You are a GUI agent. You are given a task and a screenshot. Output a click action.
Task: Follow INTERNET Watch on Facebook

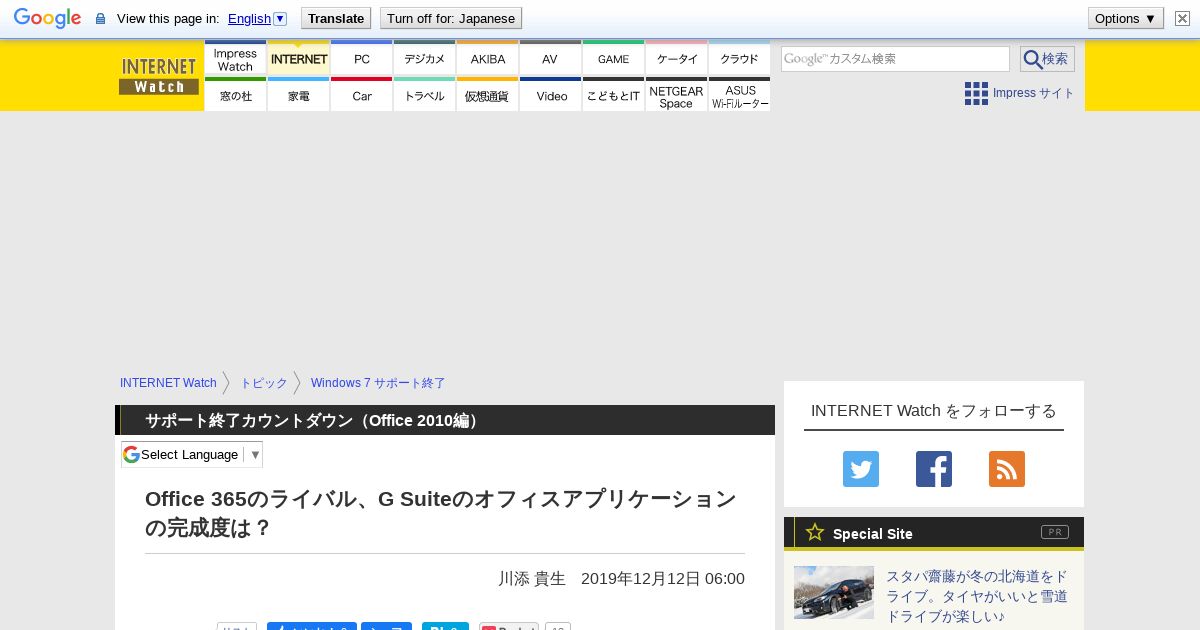pyautogui.click(x=934, y=469)
